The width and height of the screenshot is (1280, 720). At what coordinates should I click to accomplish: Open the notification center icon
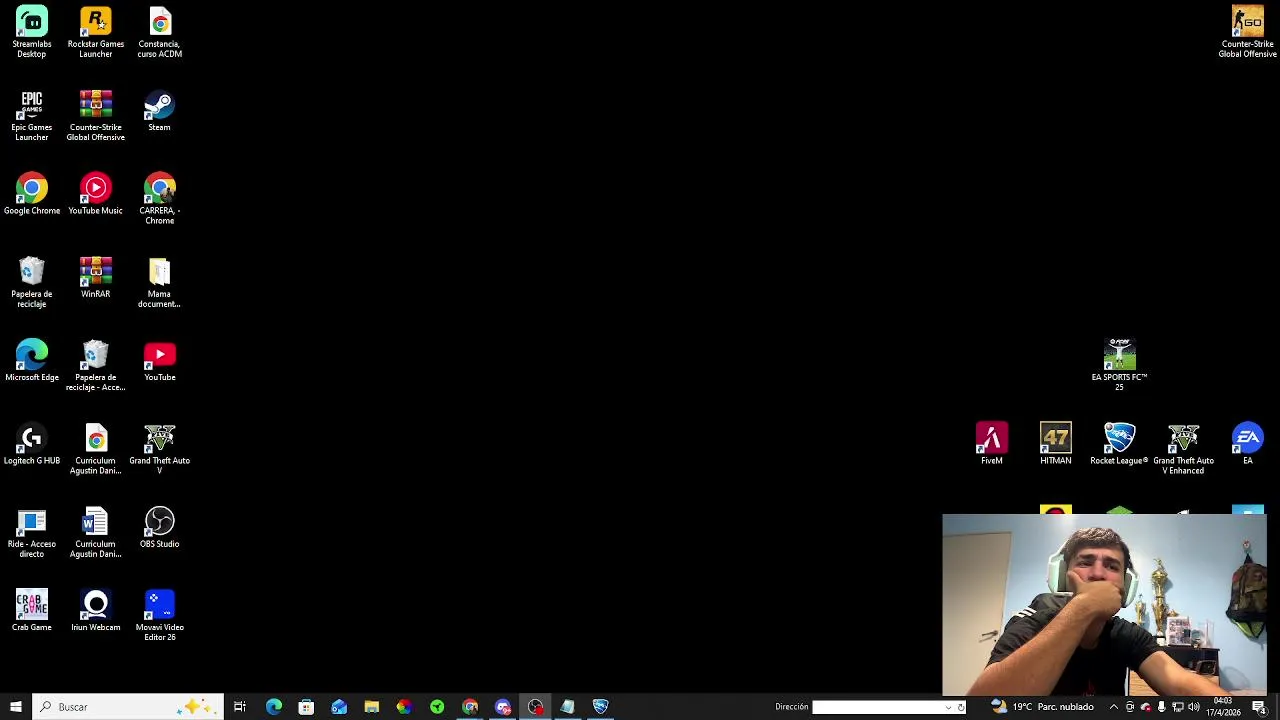[x=1259, y=707]
